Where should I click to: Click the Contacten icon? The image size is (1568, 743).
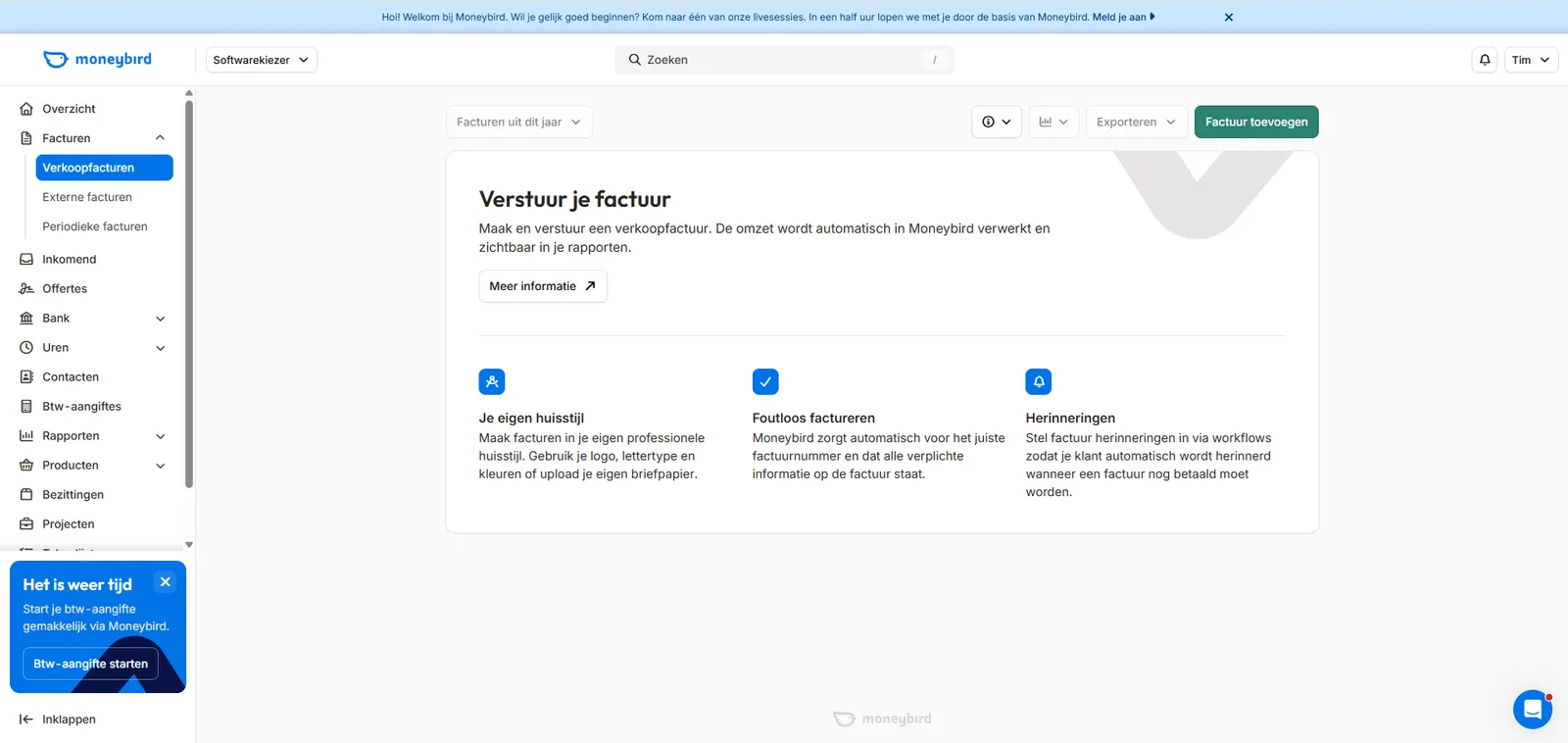26,376
